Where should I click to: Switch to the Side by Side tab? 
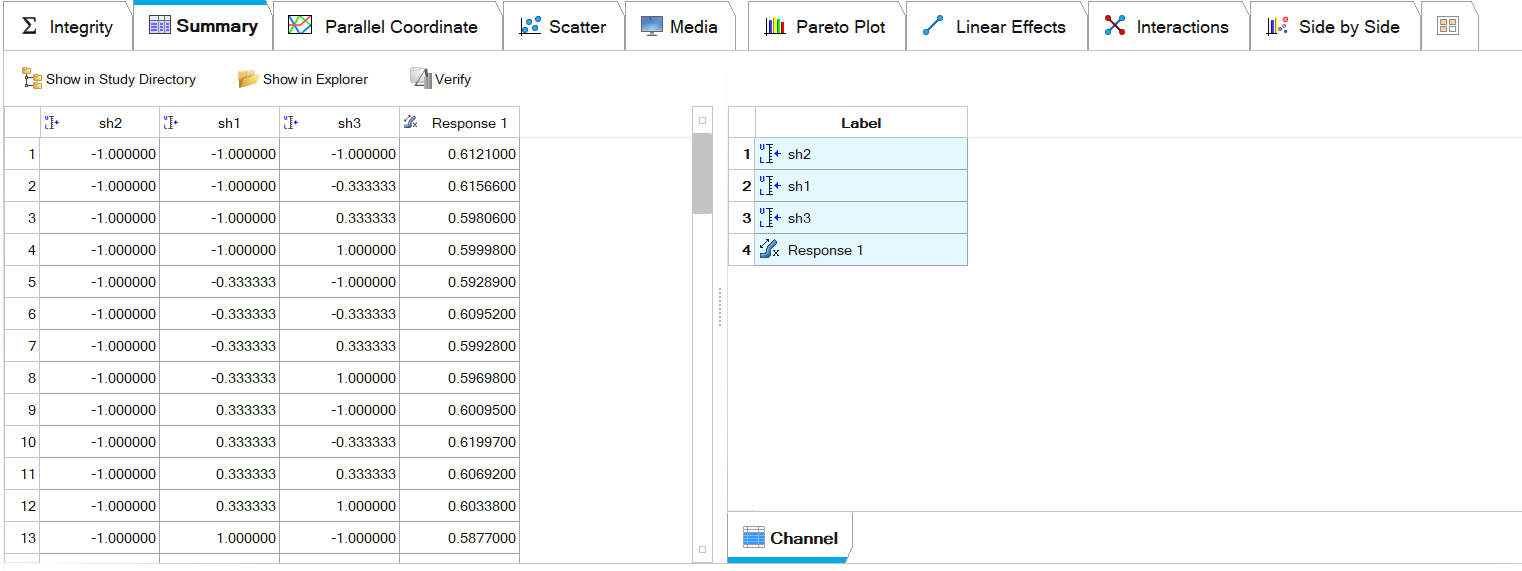click(x=1334, y=27)
